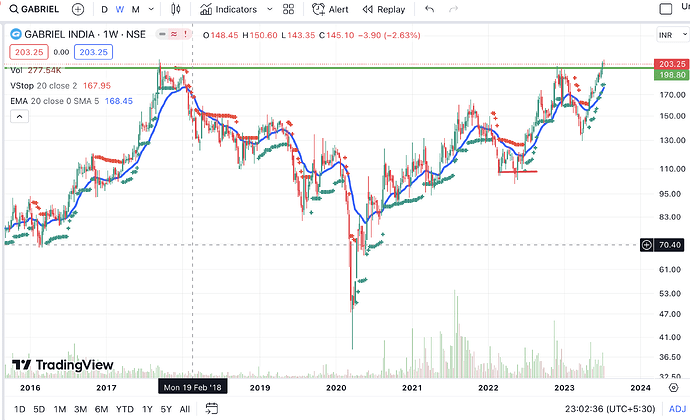This screenshot has height=420, width=690.
Task: Open the go-to-date calendar icon
Action: (212, 409)
